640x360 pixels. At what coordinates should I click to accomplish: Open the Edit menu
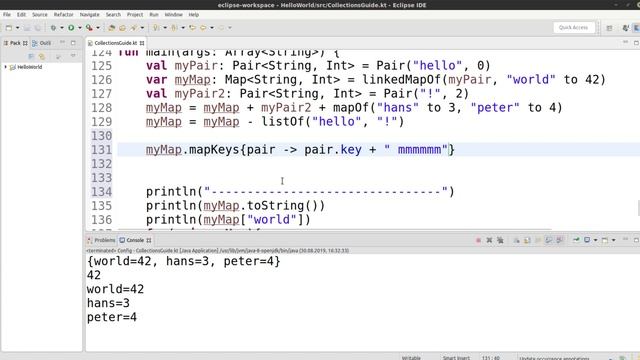(x=21, y=14)
